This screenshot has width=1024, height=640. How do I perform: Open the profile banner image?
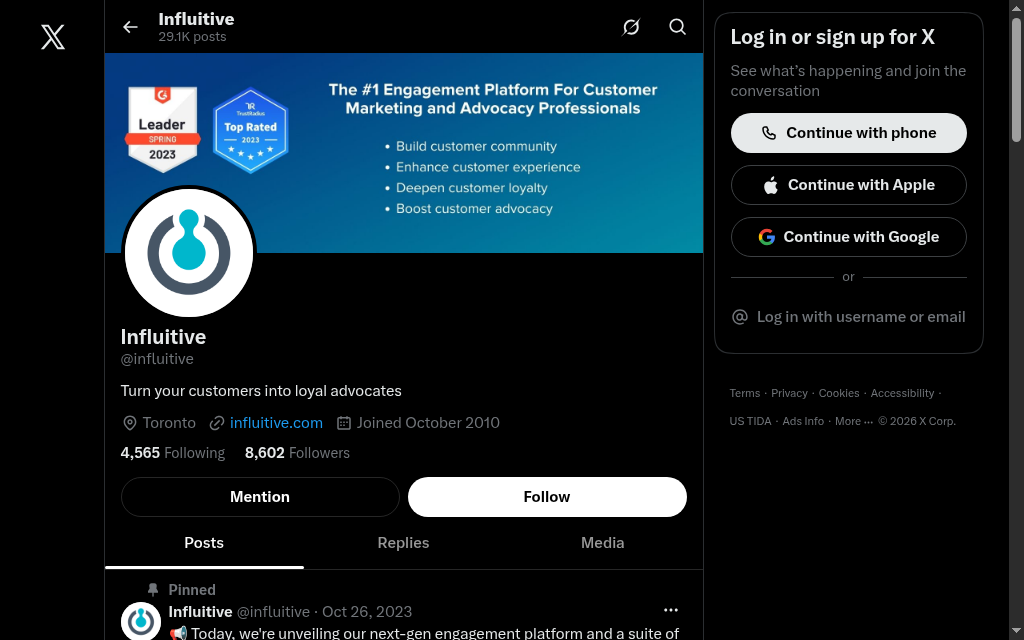click(x=404, y=153)
